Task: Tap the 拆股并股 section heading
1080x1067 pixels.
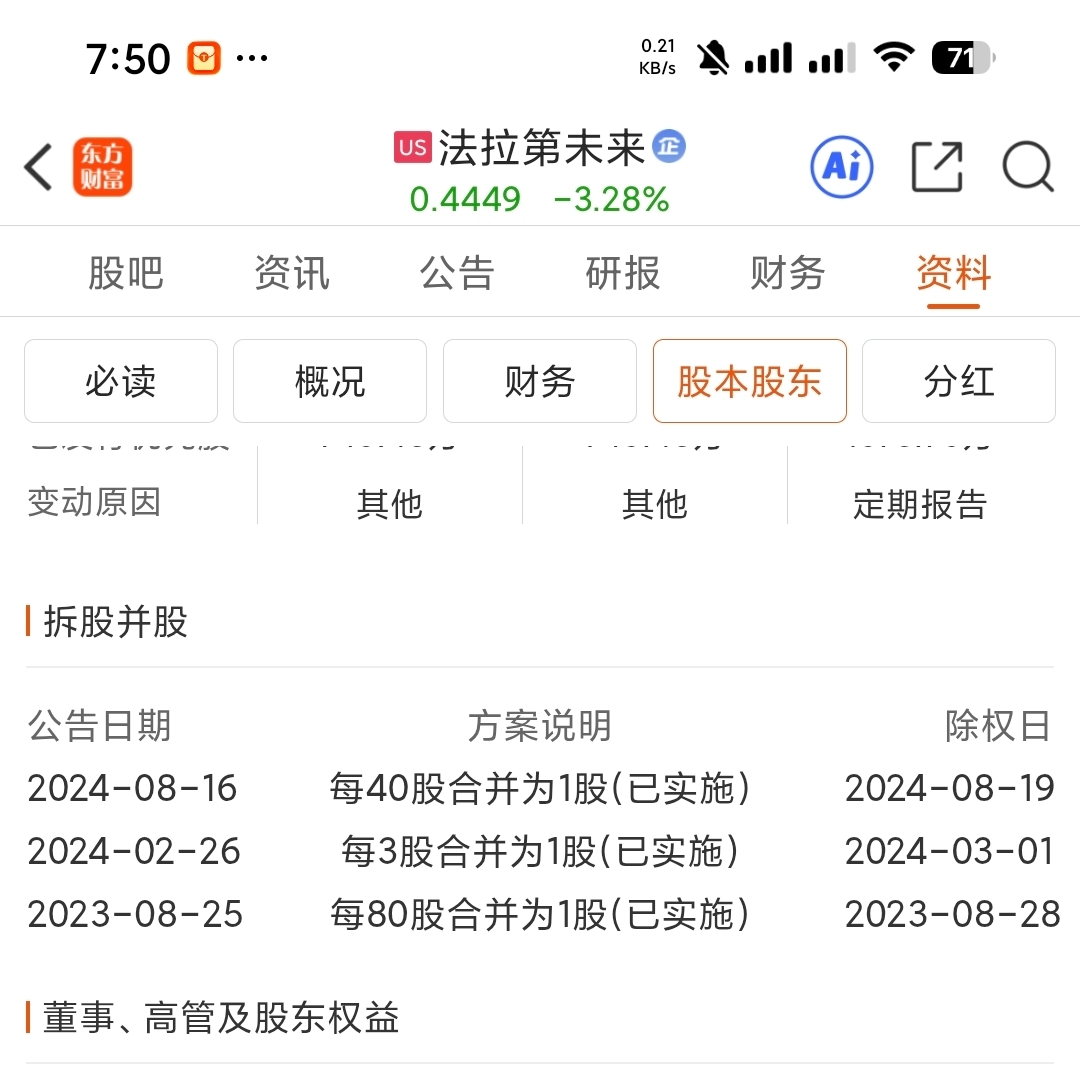Action: tap(116, 621)
